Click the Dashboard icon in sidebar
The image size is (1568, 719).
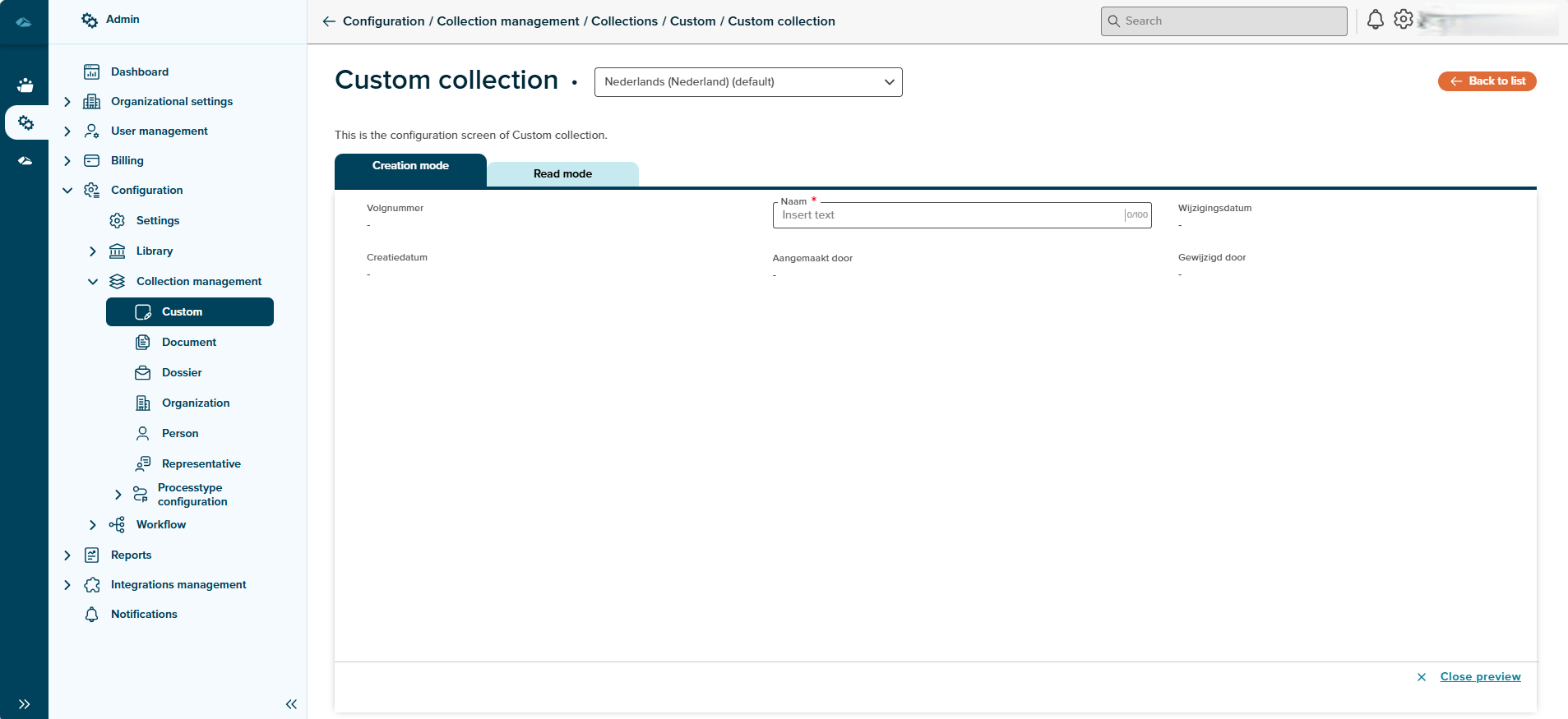[92, 72]
